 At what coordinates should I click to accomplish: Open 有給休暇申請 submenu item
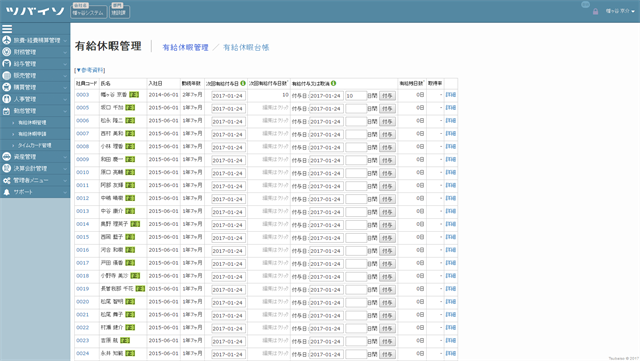pyautogui.click(x=32, y=134)
